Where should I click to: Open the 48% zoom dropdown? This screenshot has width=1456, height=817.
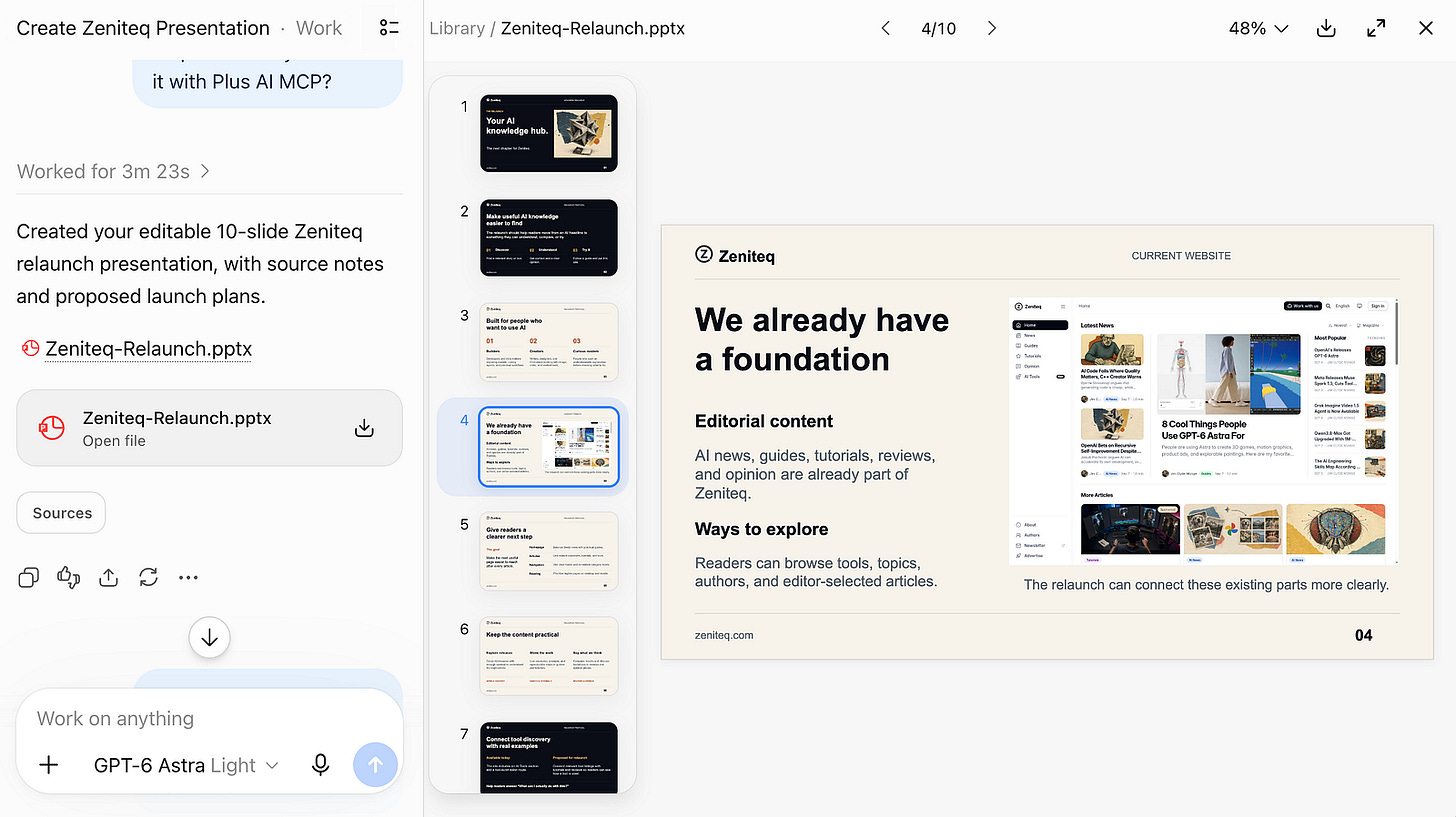pos(1258,28)
